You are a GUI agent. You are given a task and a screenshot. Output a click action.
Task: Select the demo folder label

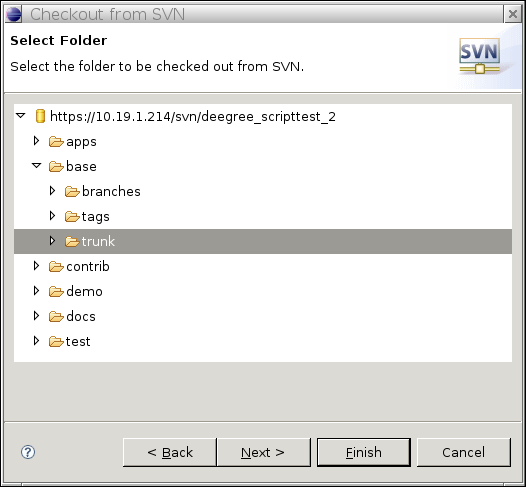pos(84,291)
